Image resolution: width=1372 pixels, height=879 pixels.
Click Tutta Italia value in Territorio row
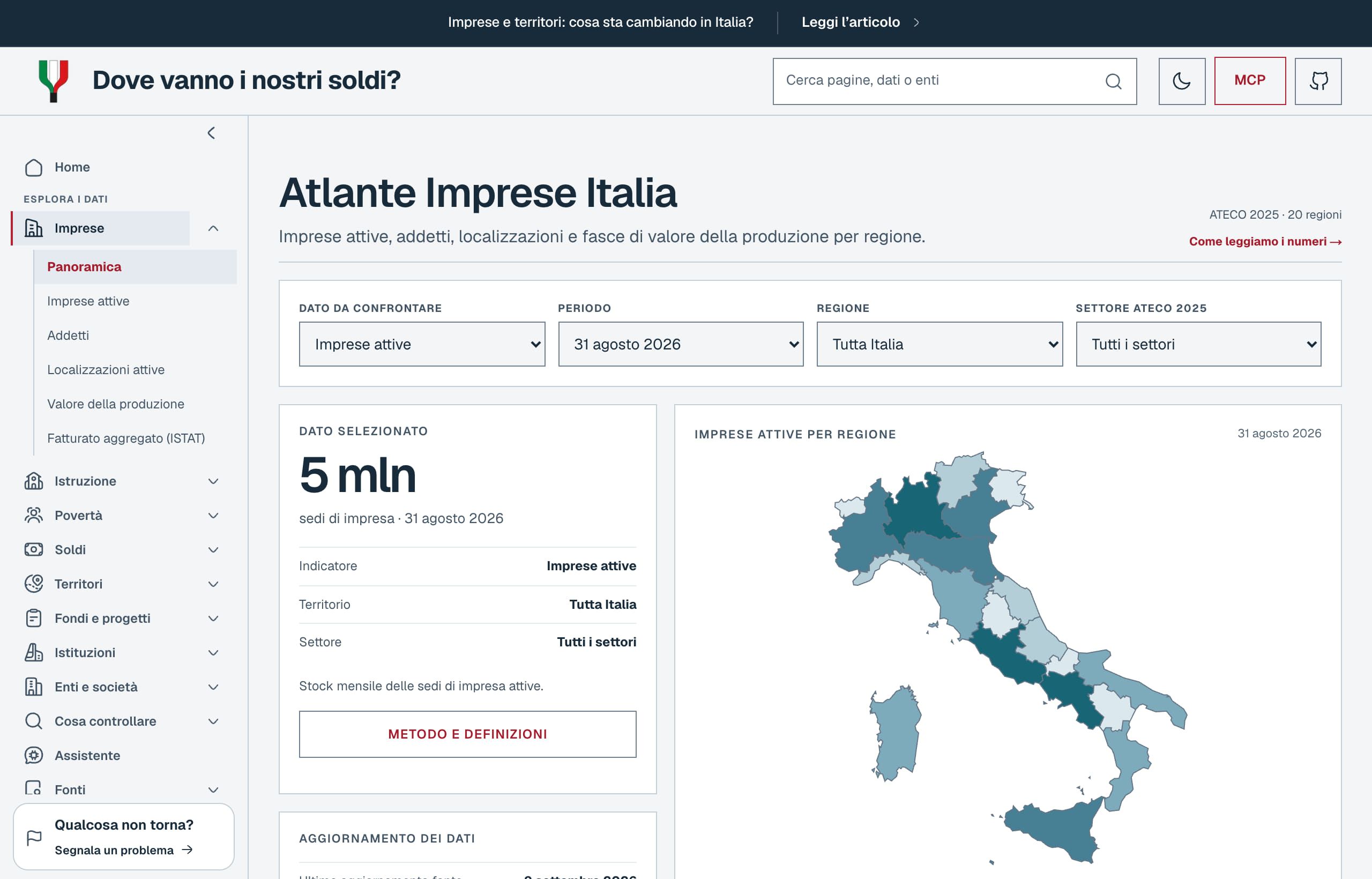pos(603,605)
